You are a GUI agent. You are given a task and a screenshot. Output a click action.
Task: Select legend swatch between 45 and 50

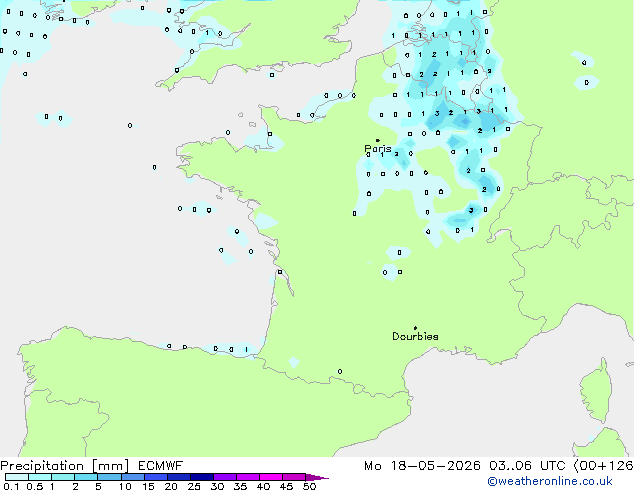(294, 477)
